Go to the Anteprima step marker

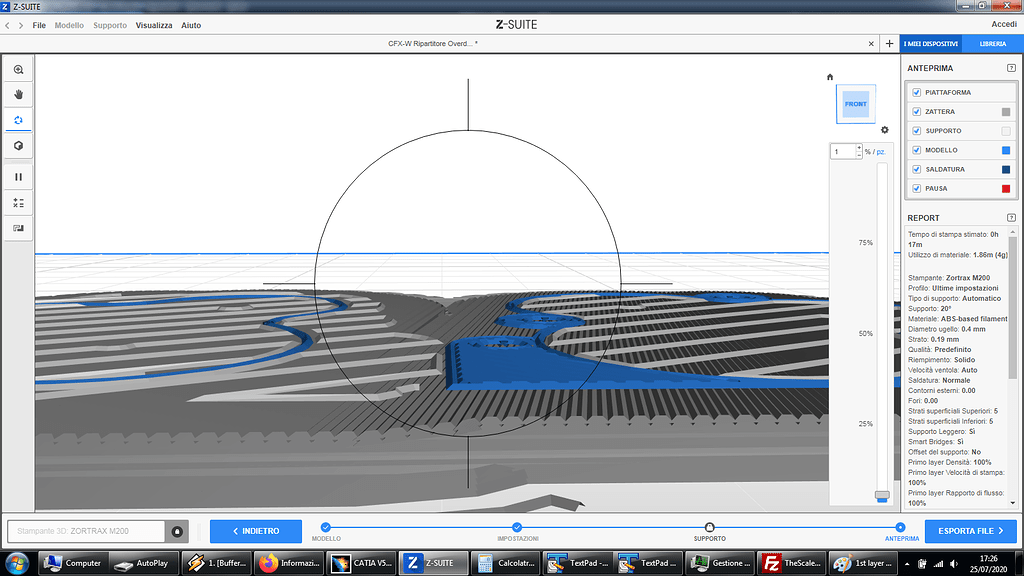point(901,527)
